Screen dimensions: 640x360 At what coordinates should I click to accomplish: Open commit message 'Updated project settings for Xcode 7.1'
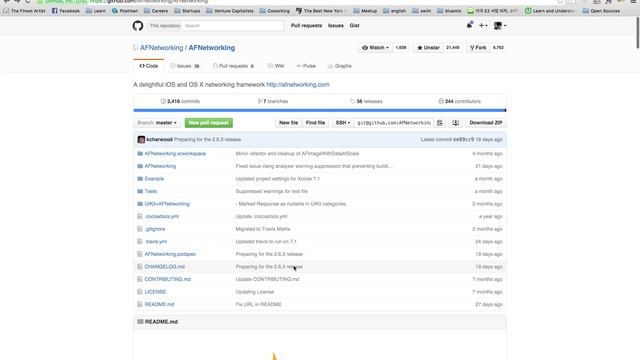278,179
